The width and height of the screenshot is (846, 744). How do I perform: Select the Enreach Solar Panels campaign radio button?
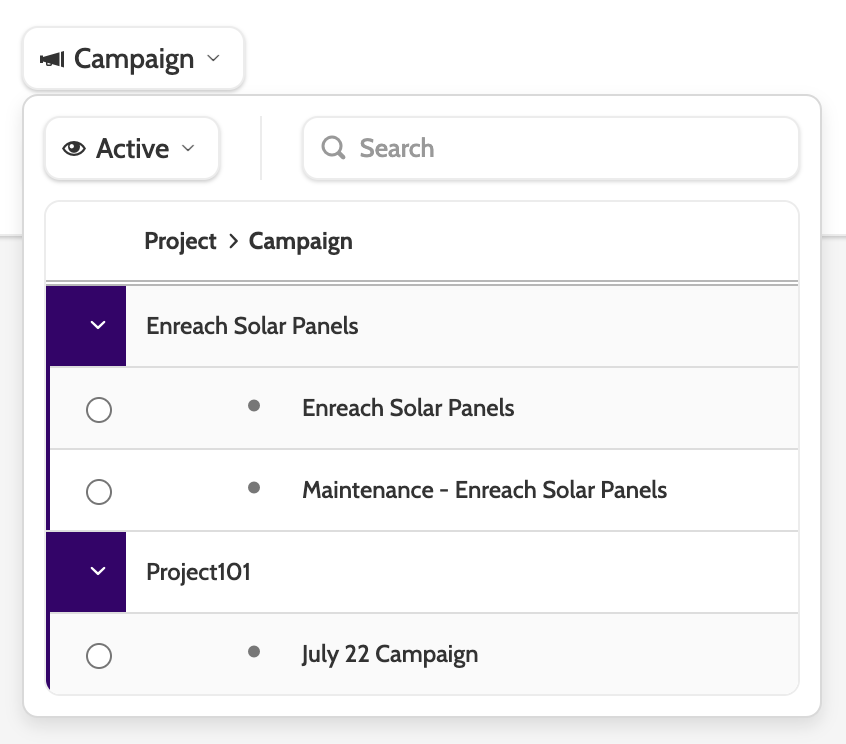pos(99,410)
